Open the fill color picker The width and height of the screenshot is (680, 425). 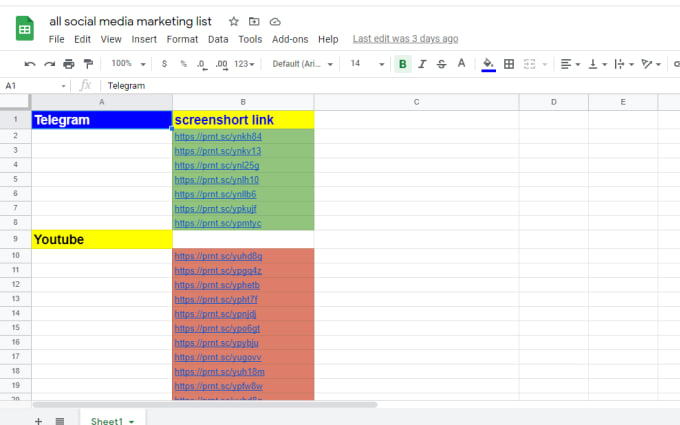(x=488, y=64)
